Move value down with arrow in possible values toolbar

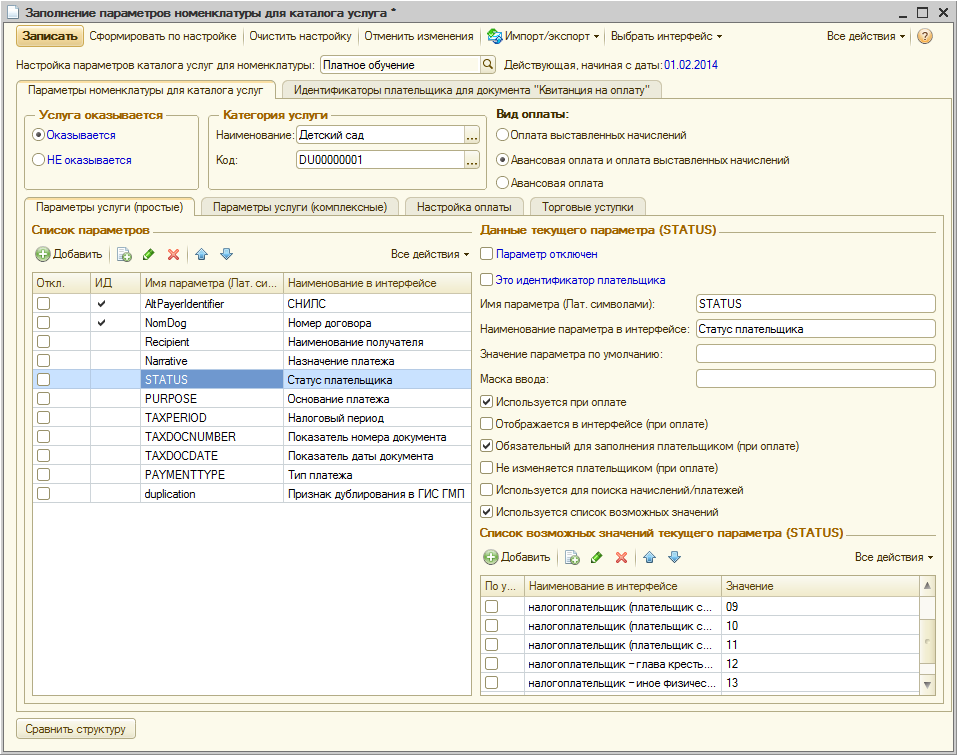[674, 557]
